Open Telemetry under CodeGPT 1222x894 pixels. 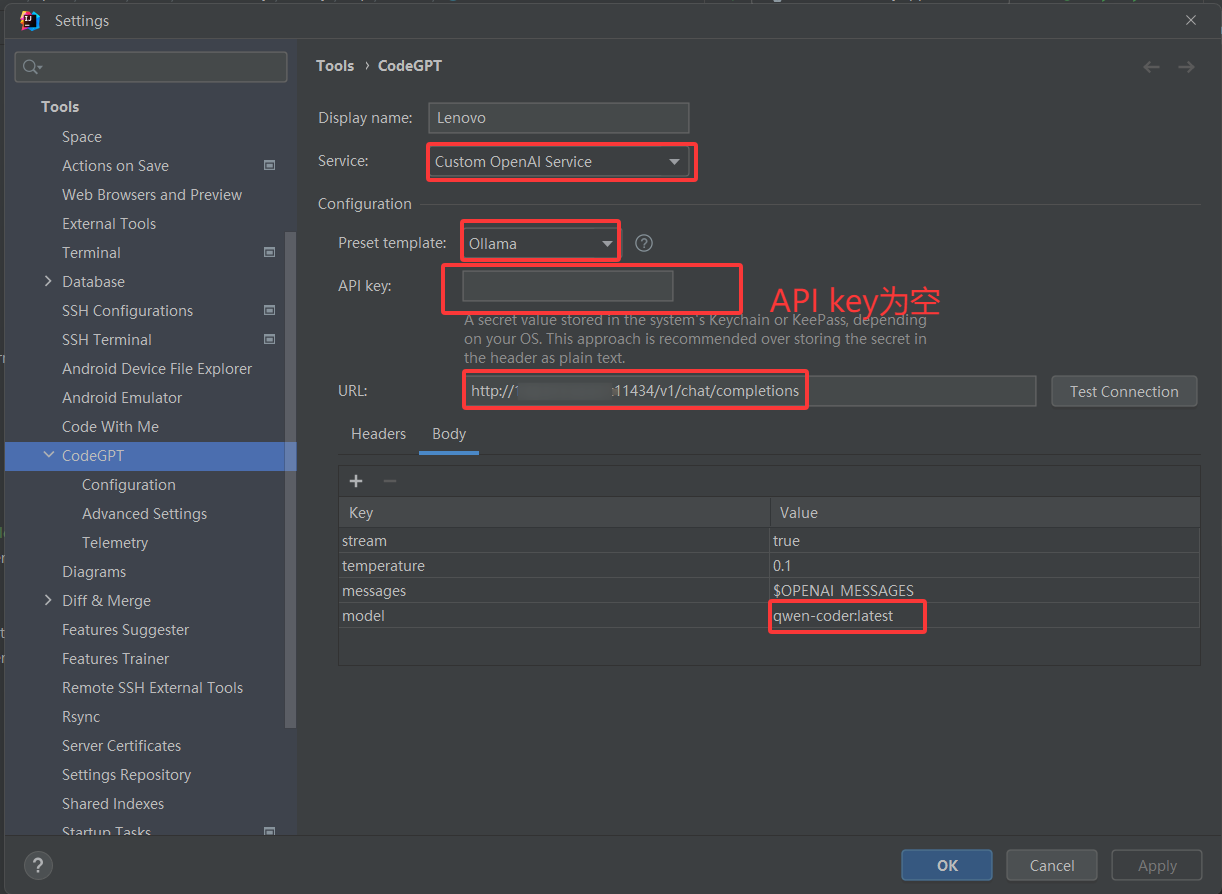pyautogui.click(x=115, y=542)
